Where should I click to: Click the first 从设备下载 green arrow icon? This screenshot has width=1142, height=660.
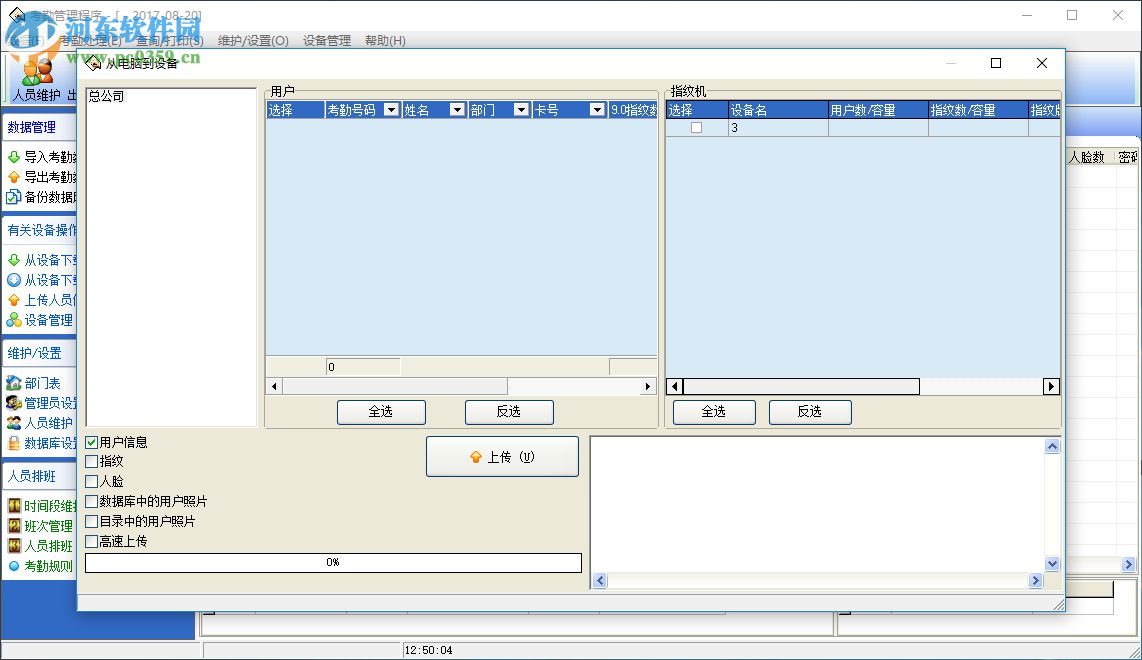(x=14, y=260)
